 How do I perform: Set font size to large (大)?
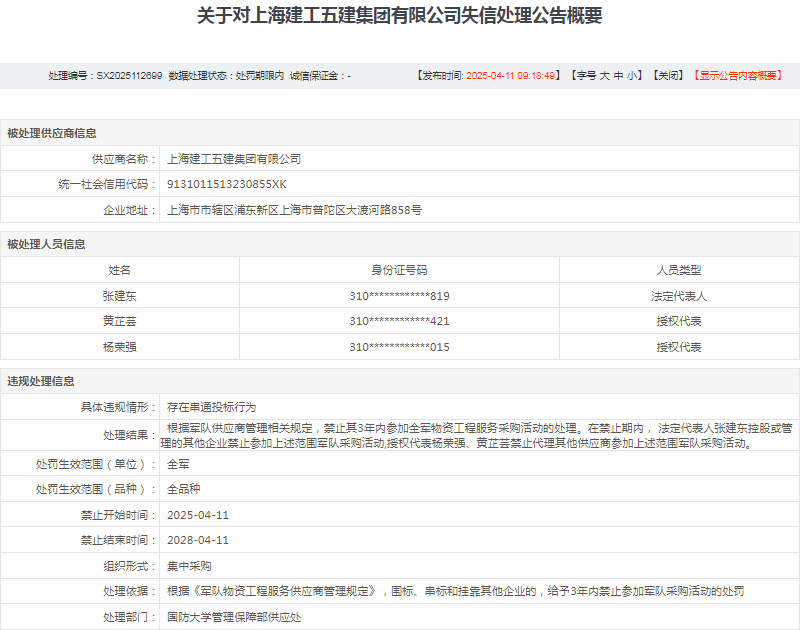tap(604, 76)
